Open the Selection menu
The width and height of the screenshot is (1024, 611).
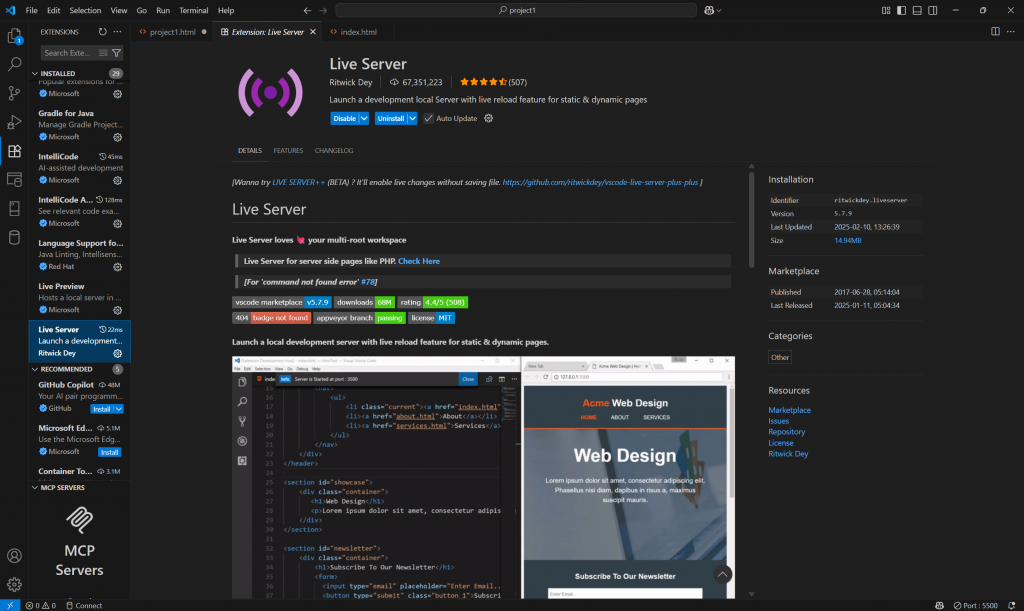[x=85, y=10]
